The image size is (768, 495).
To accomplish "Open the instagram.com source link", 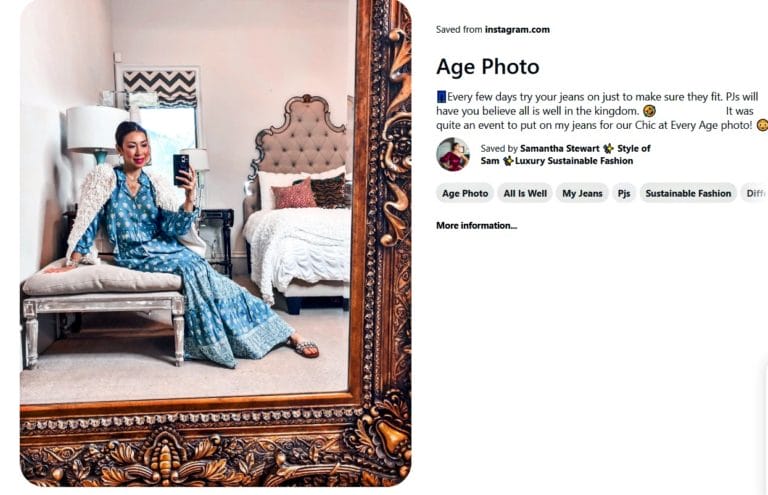I will 517,29.
